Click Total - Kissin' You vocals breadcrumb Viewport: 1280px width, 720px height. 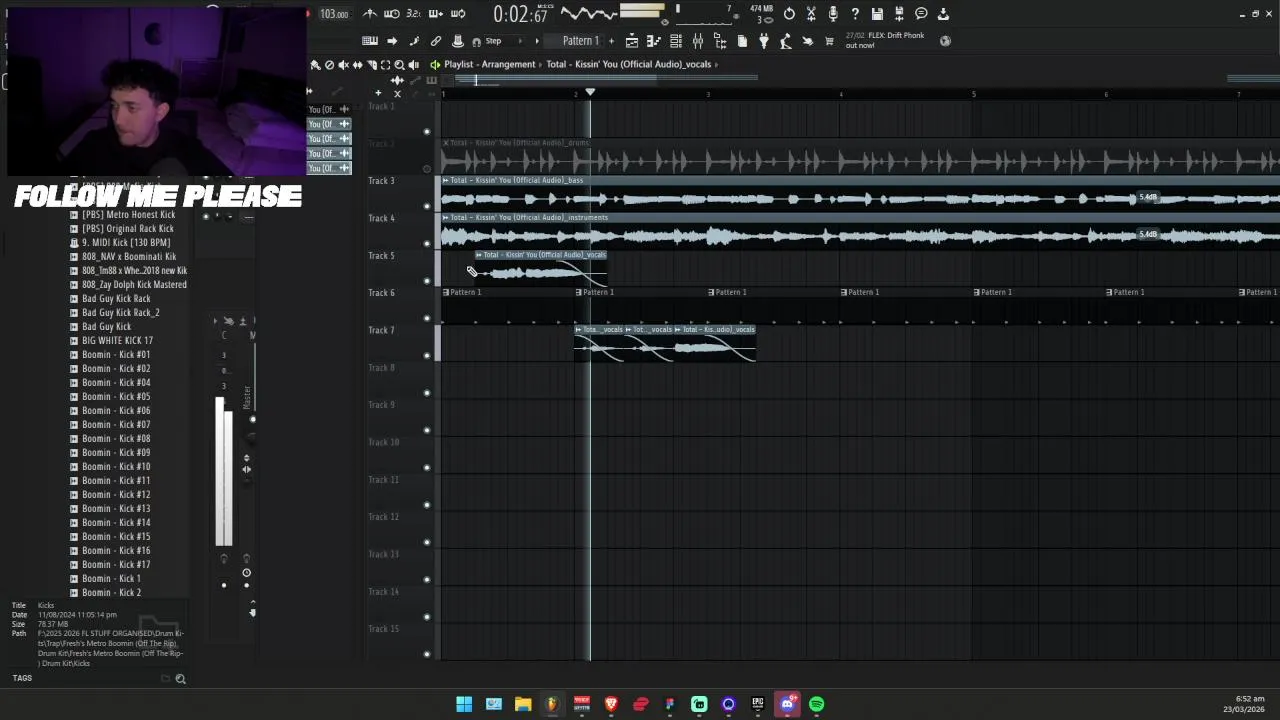[628, 64]
